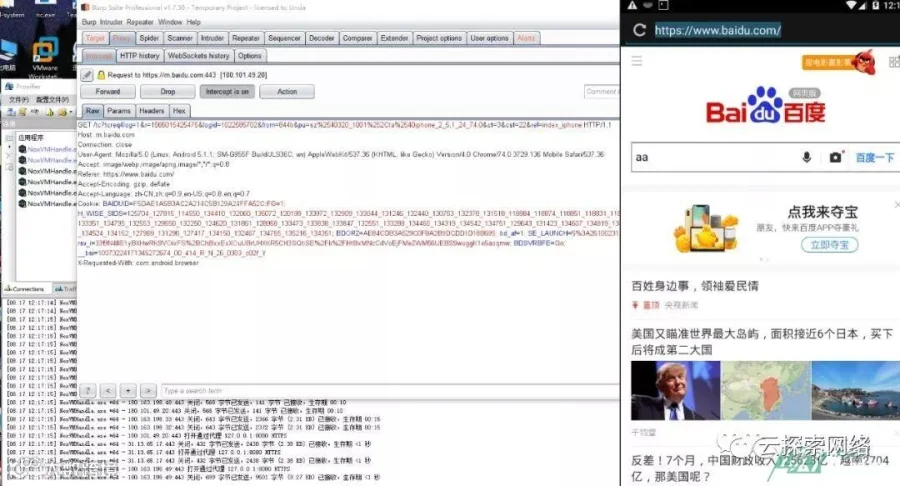
Task: Tap the camera icon in the Baidu search box
Action: coord(836,157)
